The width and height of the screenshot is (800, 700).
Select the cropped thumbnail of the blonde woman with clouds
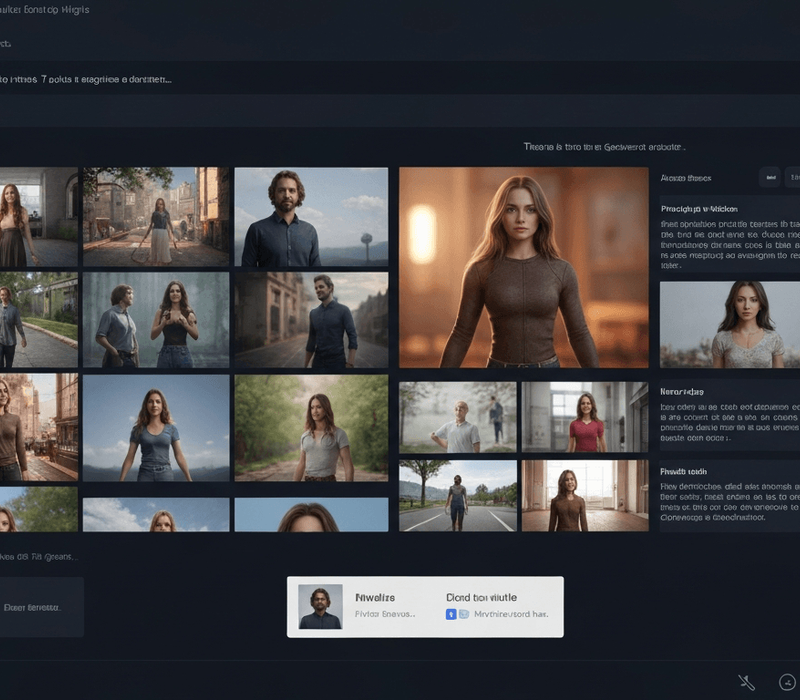pos(156,515)
